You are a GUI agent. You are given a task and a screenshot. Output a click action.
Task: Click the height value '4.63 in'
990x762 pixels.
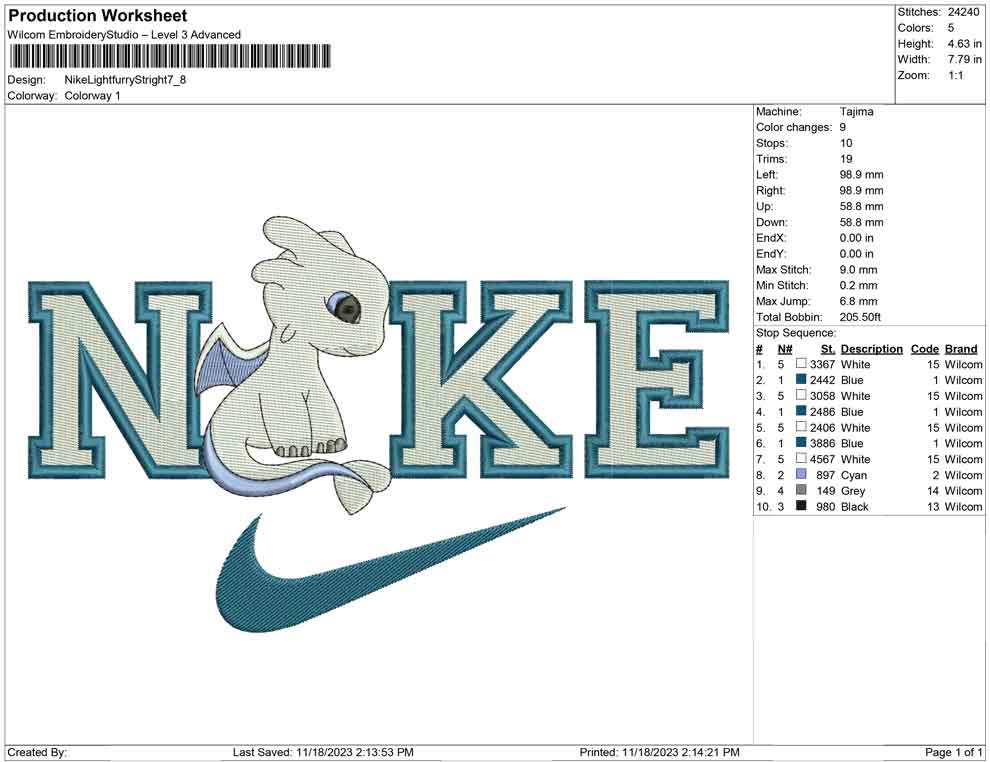(x=964, y=44)
